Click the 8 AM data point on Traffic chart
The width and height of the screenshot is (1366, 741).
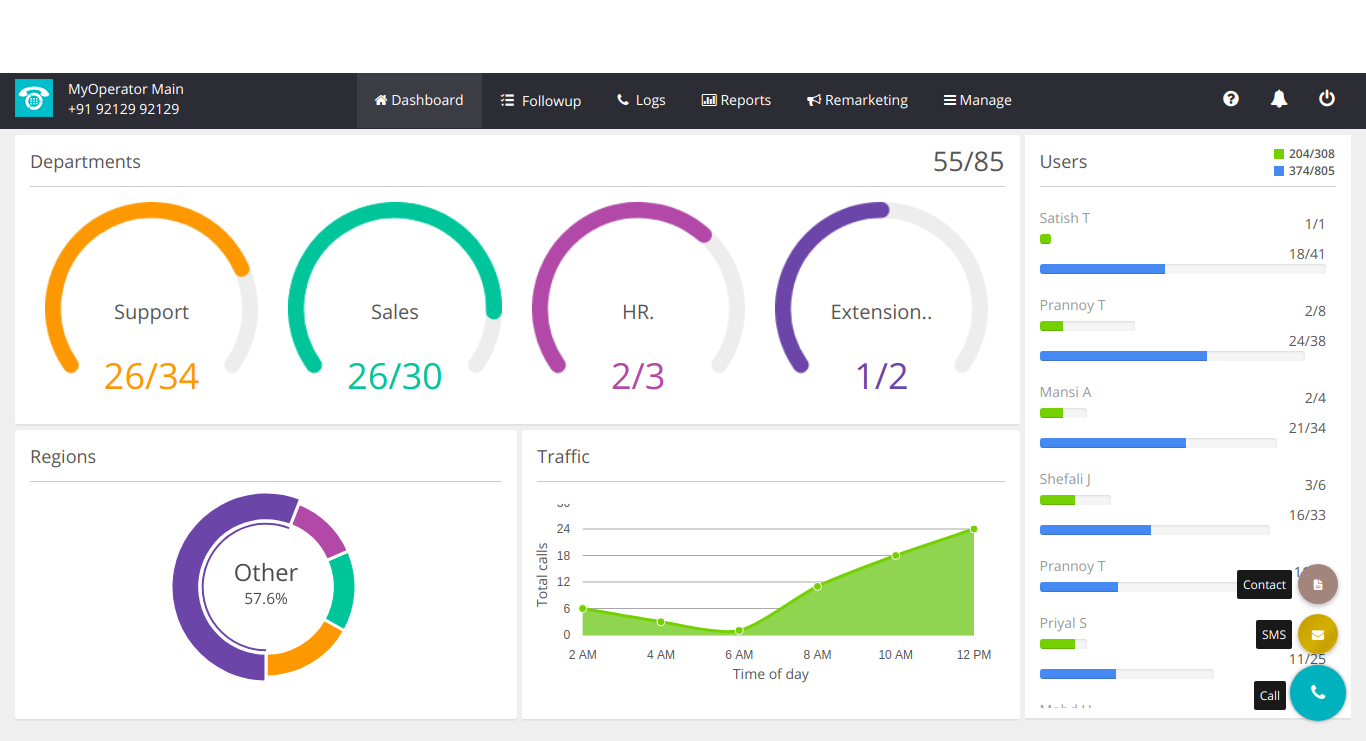pyautogui.click(x=817, y=586)
